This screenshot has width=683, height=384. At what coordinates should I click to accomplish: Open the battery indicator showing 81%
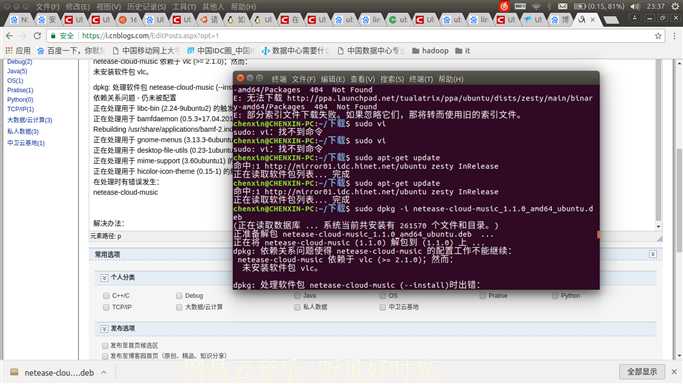click(598, 6)
